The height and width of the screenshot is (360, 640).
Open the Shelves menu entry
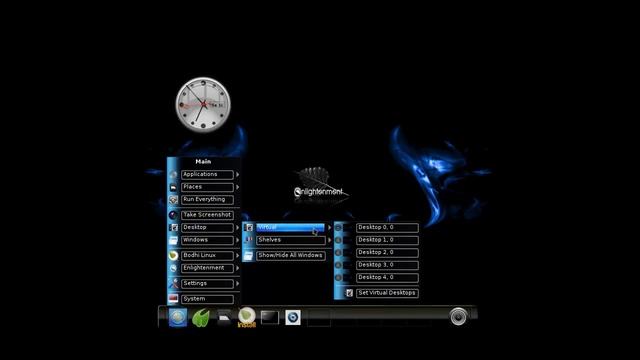(291, 240)
